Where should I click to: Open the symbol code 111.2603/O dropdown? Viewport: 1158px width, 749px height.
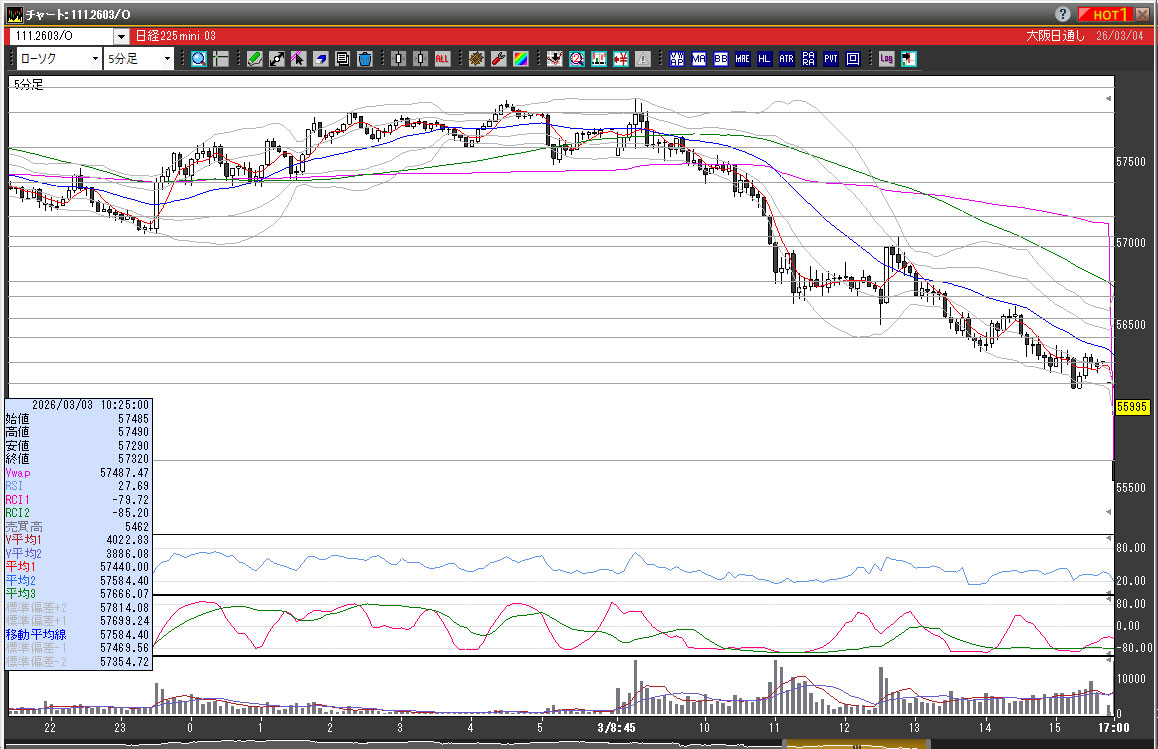(121, 36)
